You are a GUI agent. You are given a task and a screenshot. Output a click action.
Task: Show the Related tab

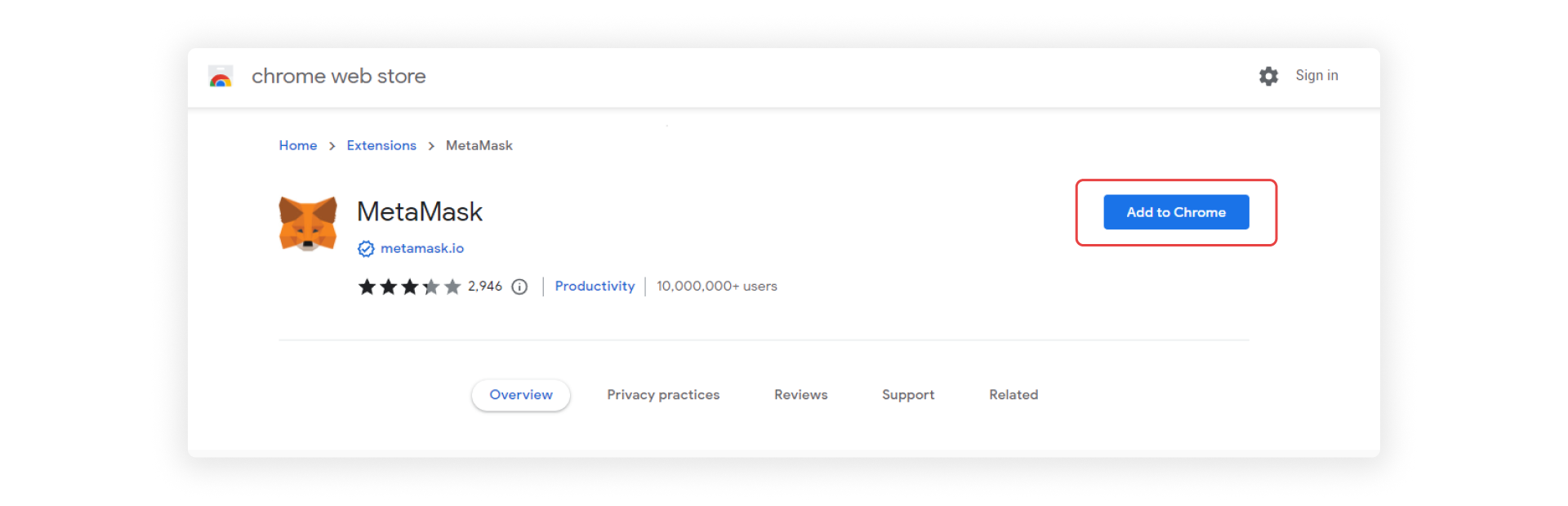1013,395
